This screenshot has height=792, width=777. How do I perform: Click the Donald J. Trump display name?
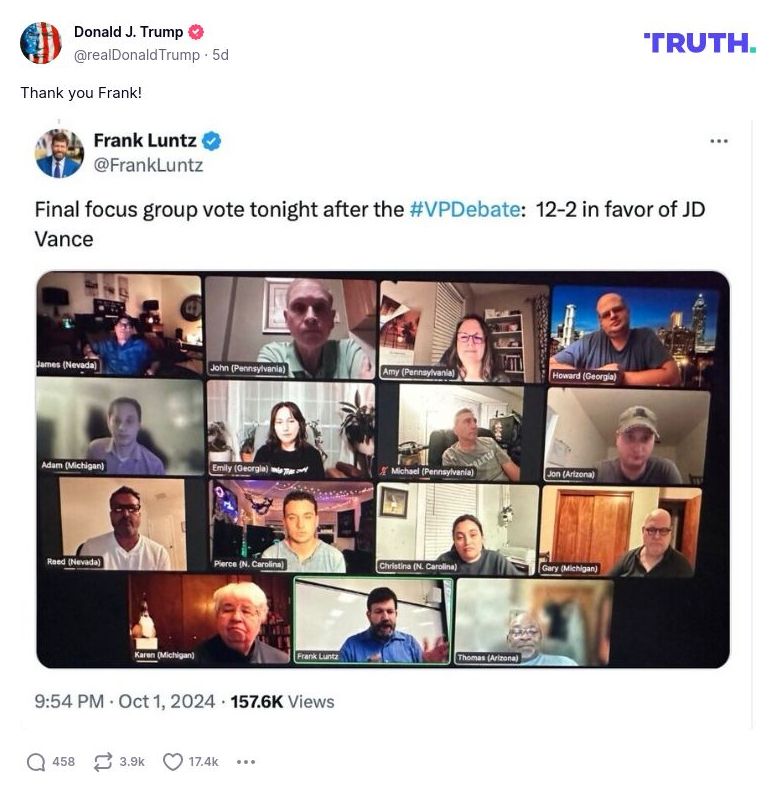tap(128, 32)
